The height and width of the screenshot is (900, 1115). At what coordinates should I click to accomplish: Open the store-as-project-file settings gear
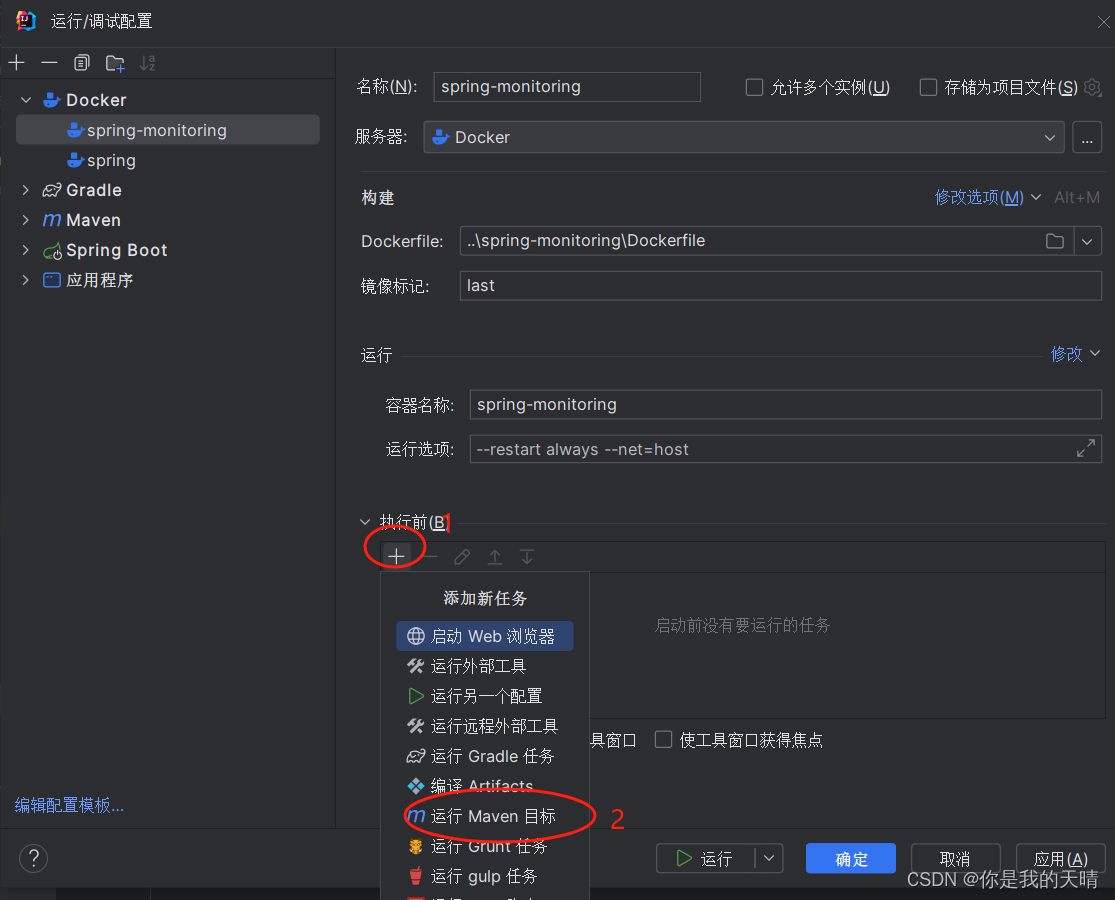(x=1092, y=87)
